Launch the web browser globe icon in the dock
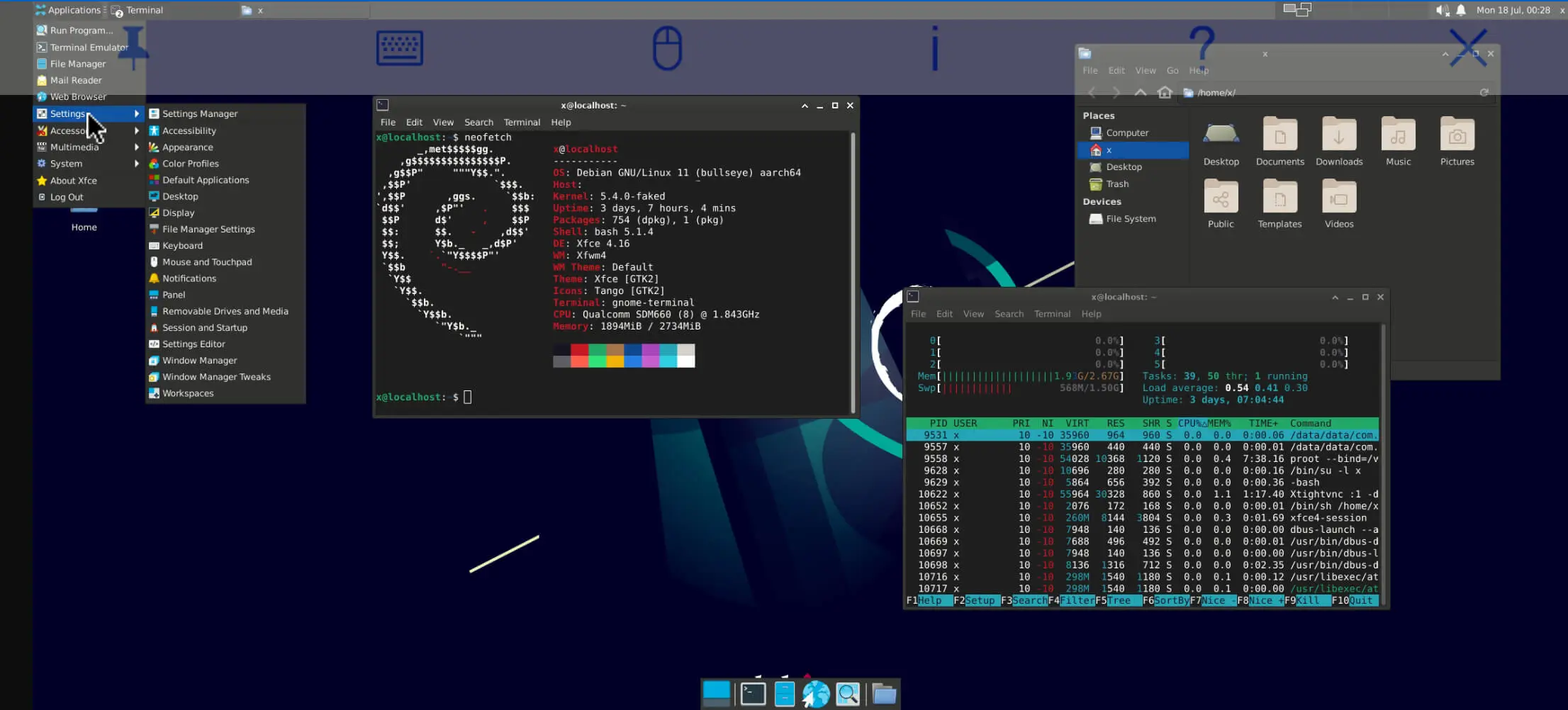 816,694
